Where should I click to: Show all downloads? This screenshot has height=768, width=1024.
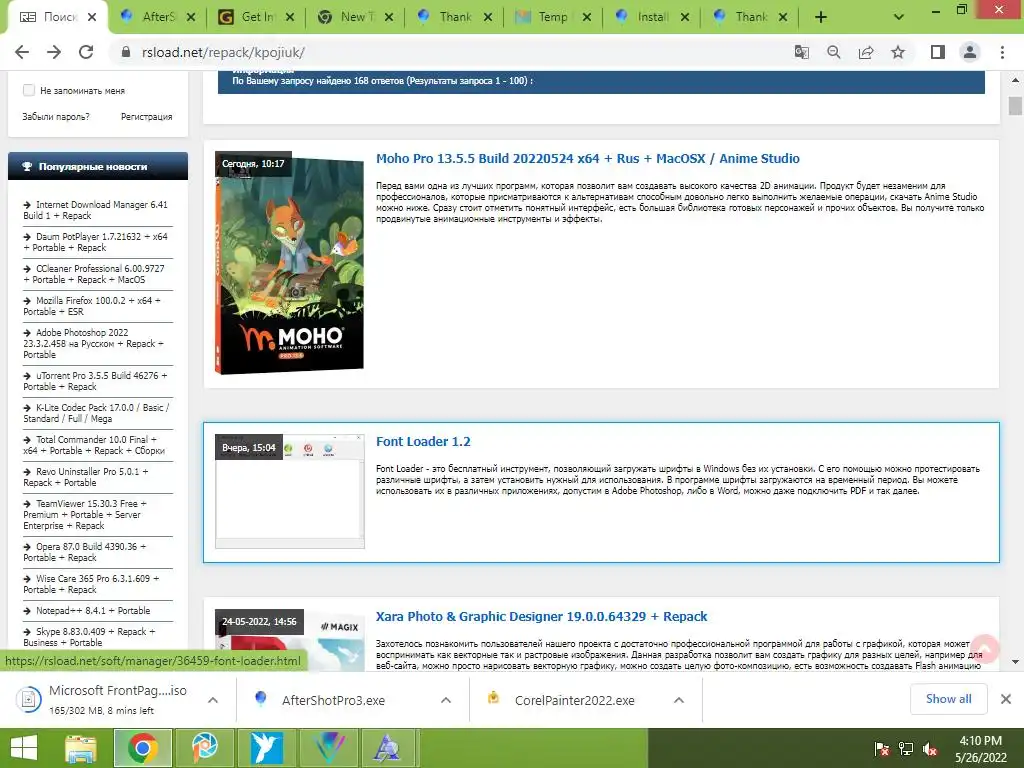coord(948,699)
